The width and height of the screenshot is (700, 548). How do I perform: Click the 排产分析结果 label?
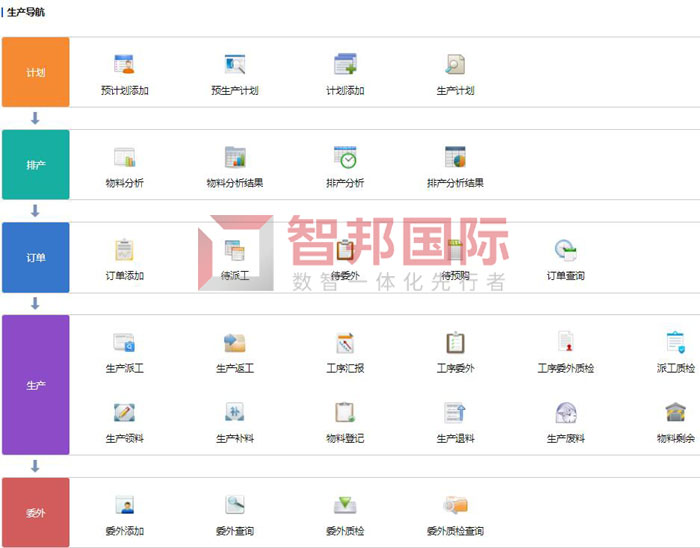(x=455, y=183)
